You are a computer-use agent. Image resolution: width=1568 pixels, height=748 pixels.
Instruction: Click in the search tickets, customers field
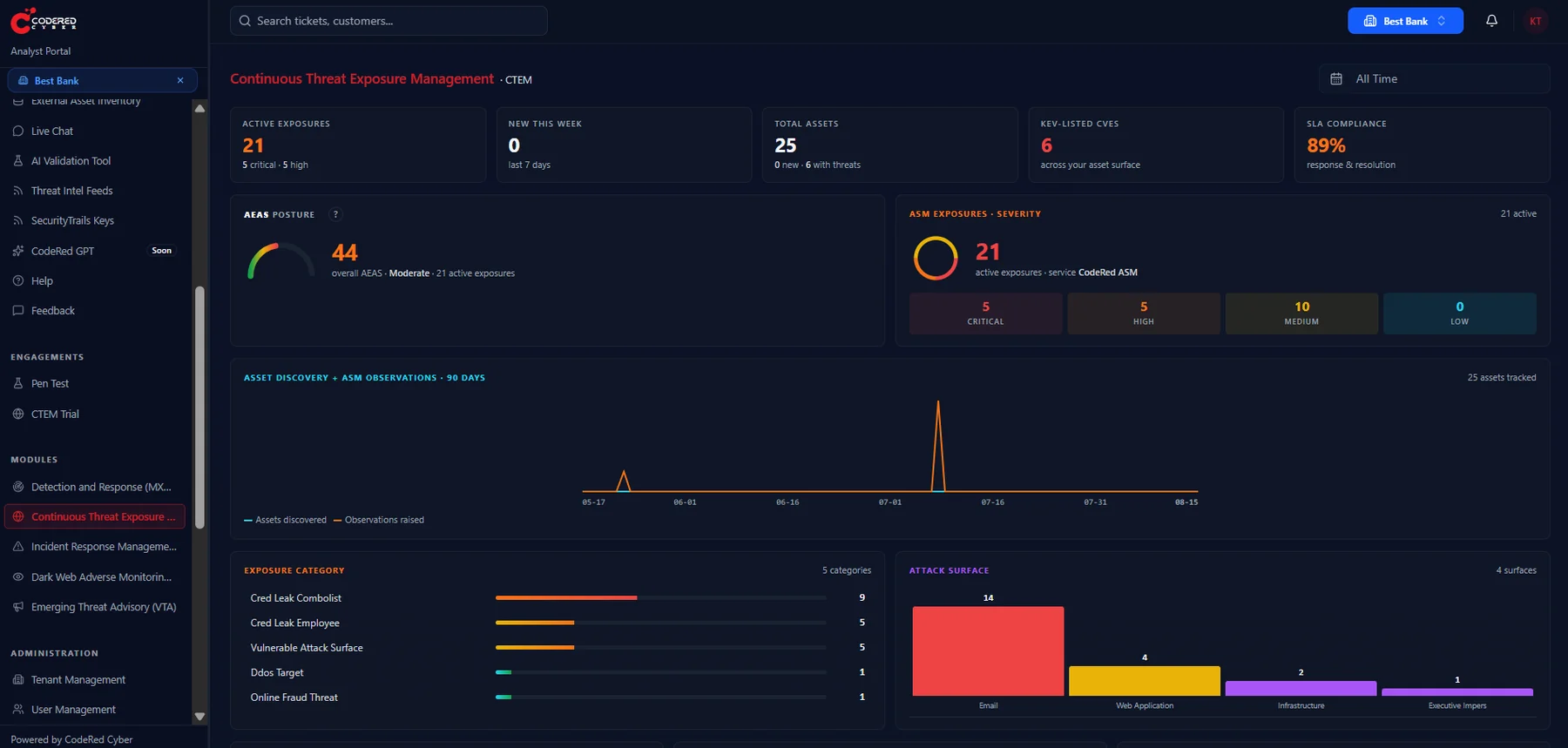point(389,21)
